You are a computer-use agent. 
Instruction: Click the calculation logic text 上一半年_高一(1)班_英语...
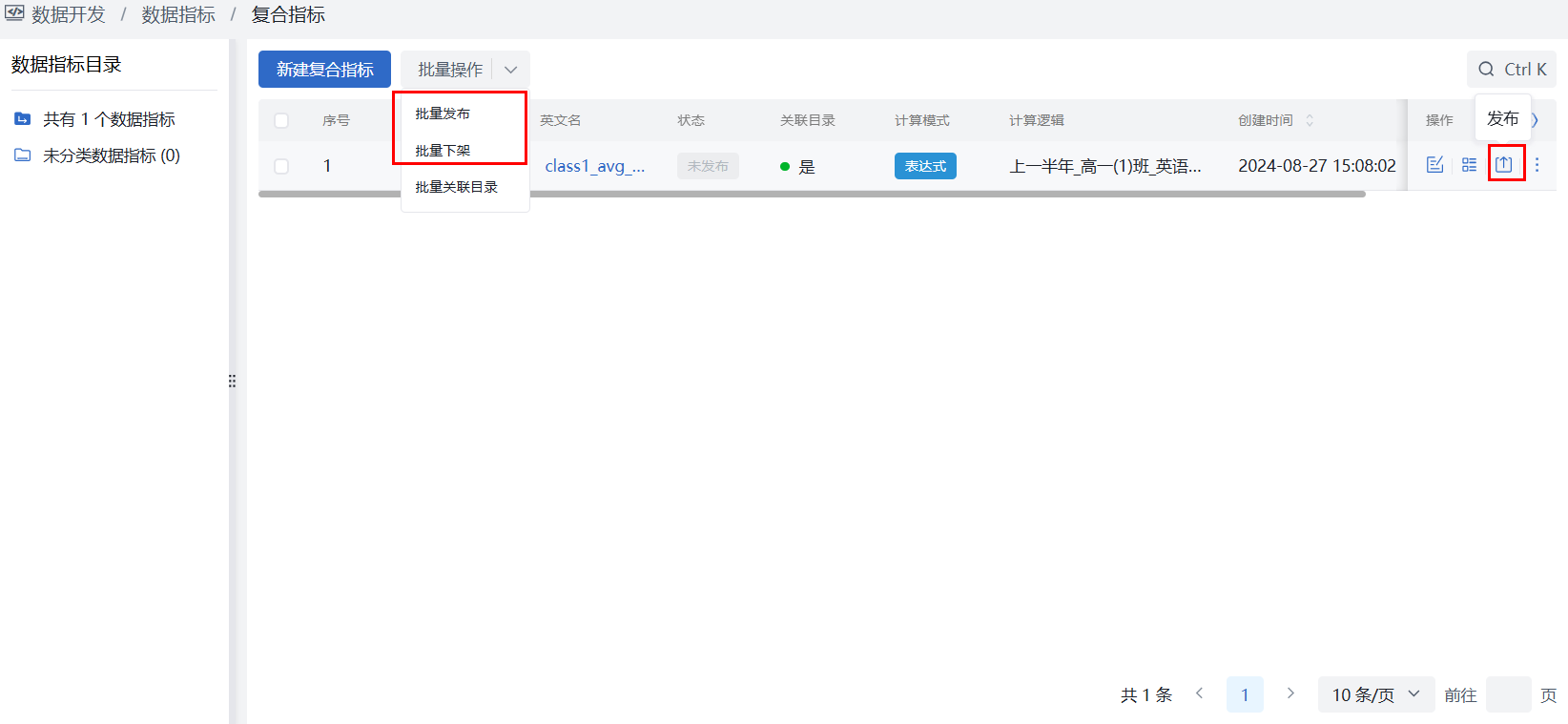[1104, 166]
